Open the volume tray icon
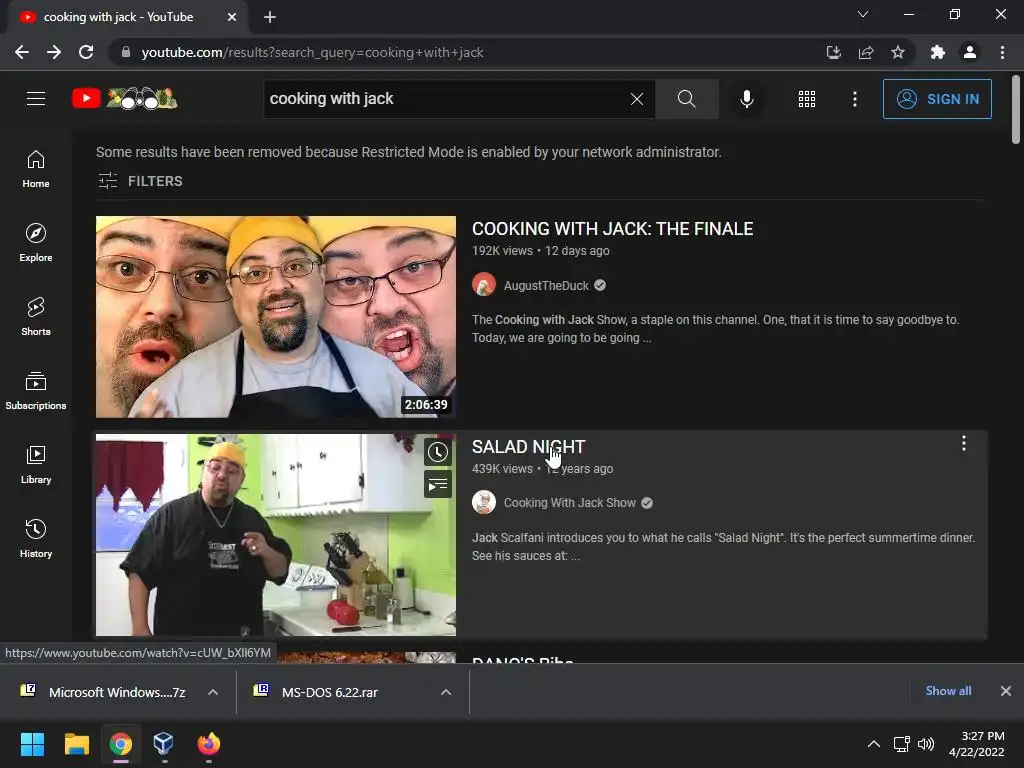1024x768 pixels. (x=926, y=744)
